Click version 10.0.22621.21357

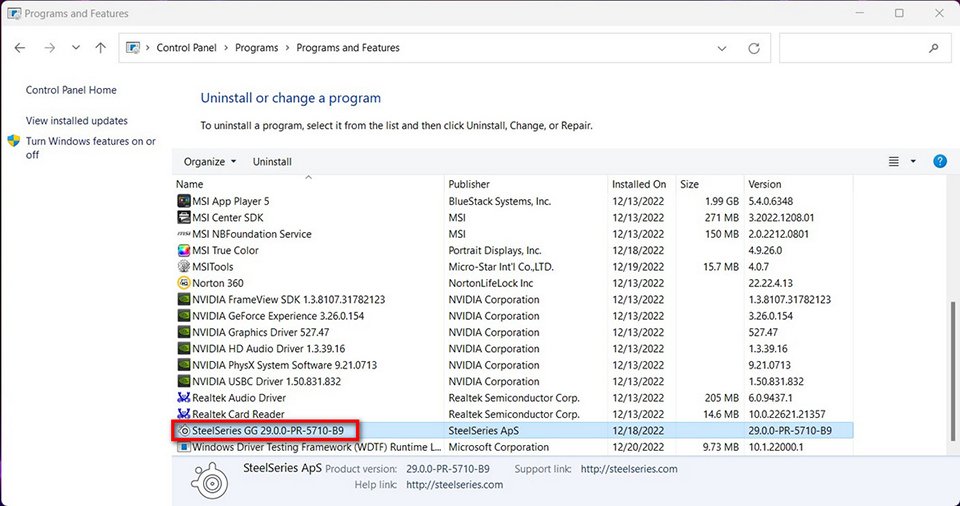pos(787,414)
